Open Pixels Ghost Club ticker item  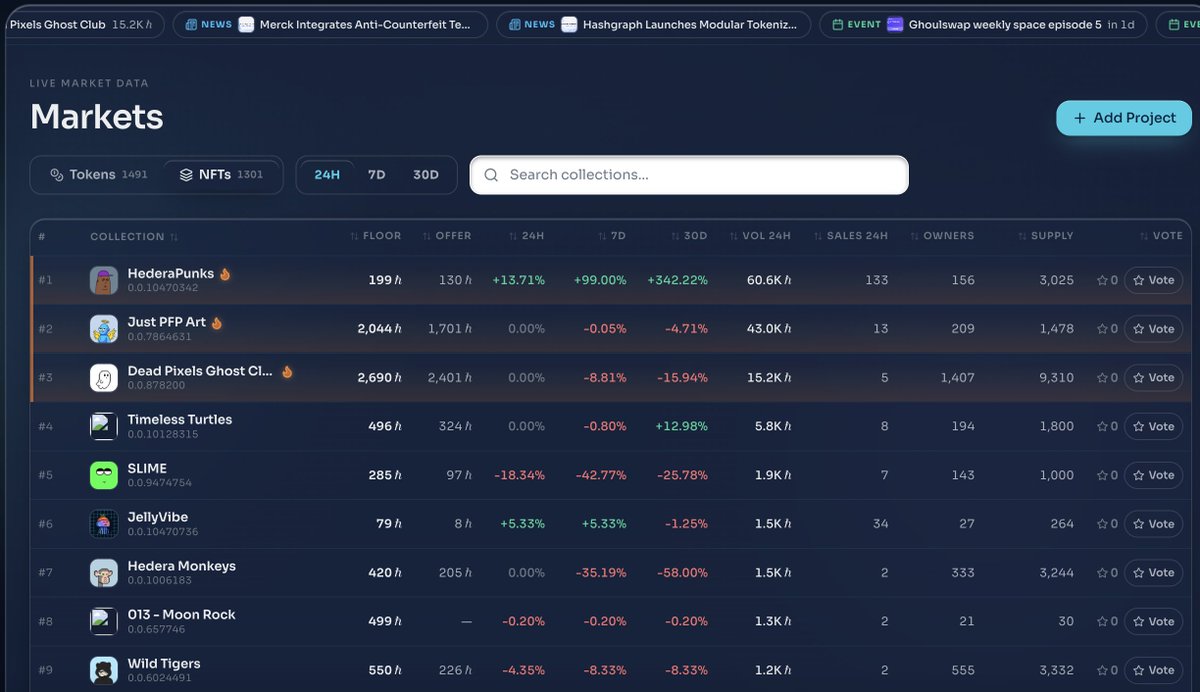82,24
